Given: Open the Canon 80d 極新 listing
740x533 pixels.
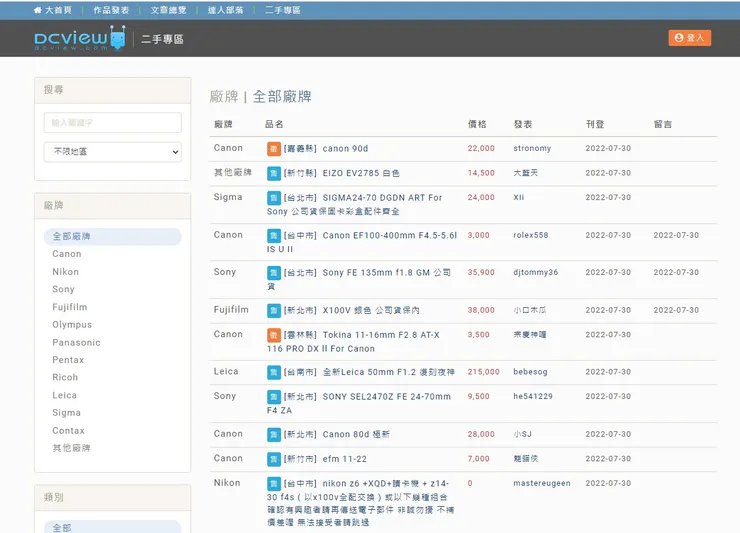Looking at the screenshot, I should (356, 435).
